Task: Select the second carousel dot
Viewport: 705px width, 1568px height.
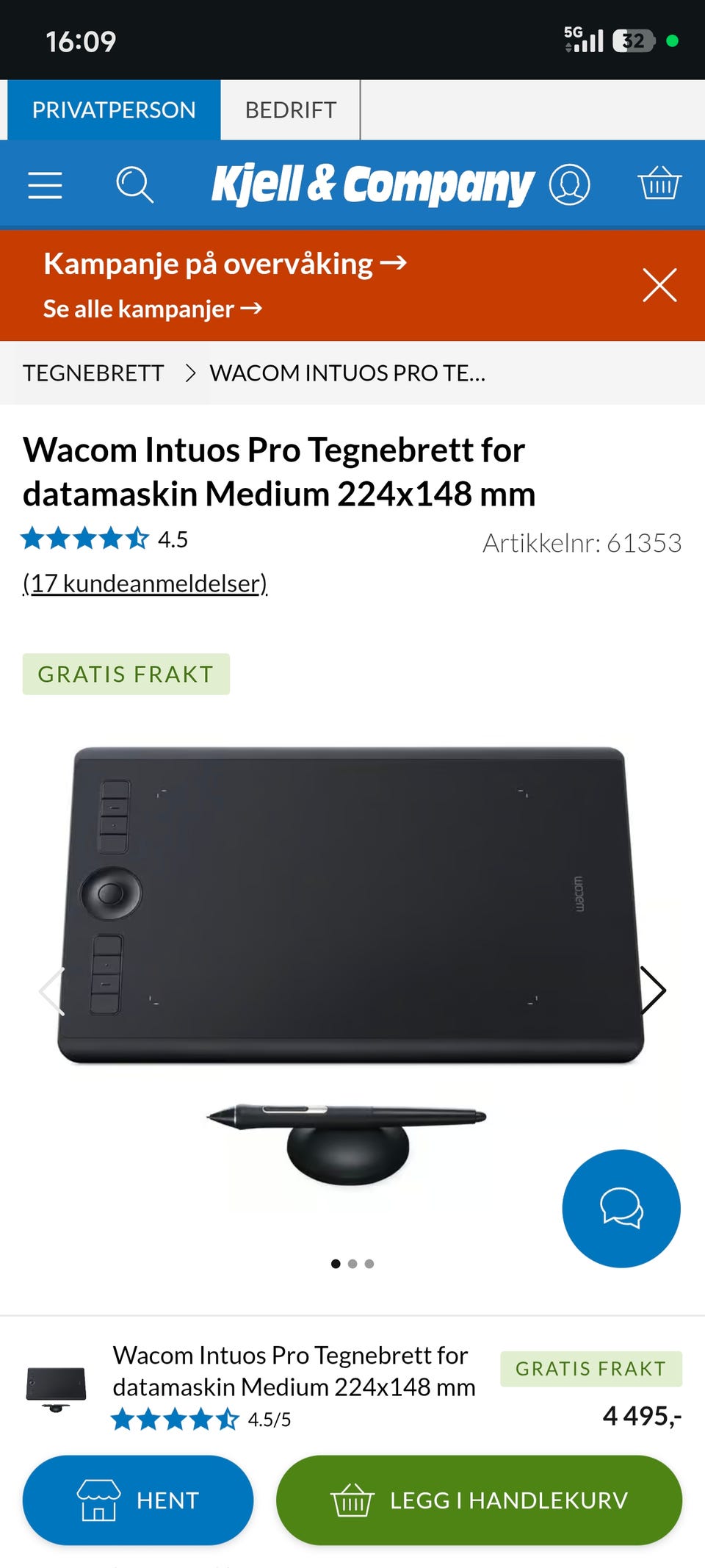Action: pos(352,1264)
